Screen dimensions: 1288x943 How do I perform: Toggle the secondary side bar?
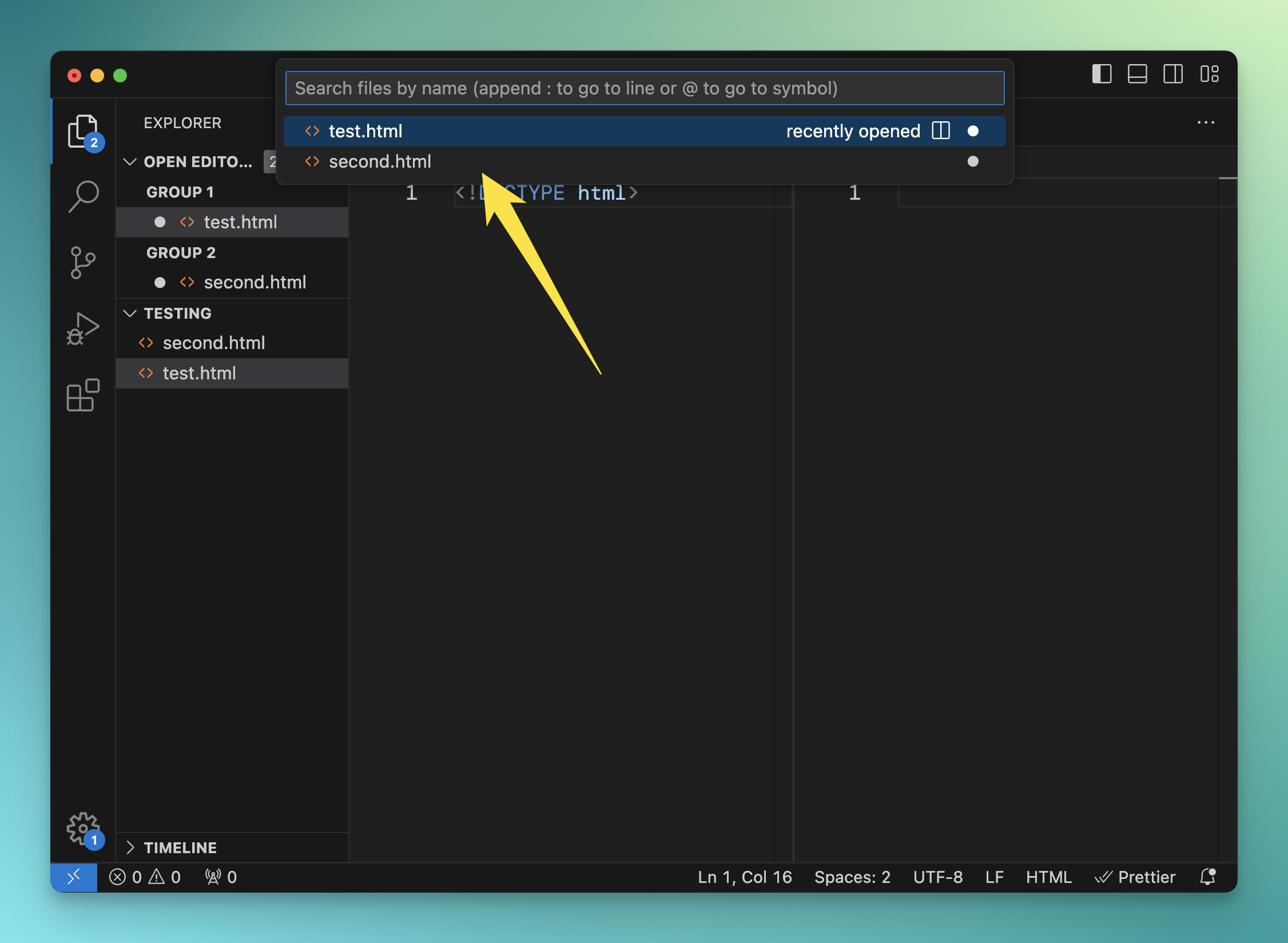pos(1172,74)
